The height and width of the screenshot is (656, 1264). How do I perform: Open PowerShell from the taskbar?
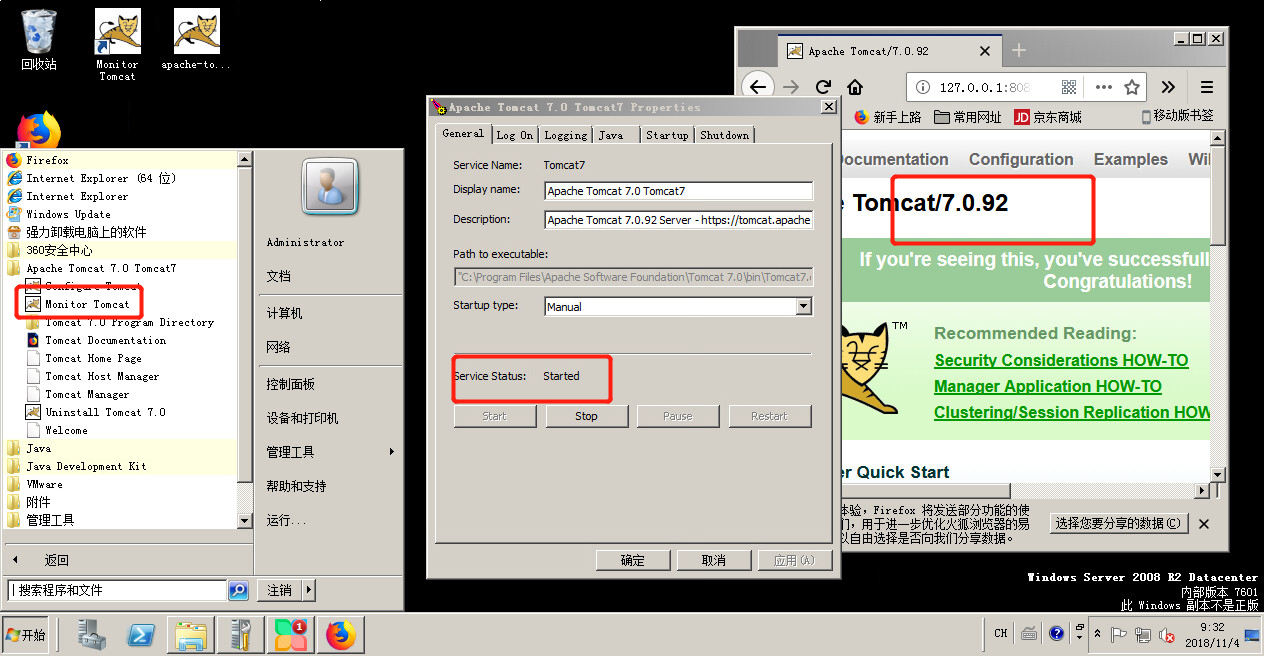(140, 635)
